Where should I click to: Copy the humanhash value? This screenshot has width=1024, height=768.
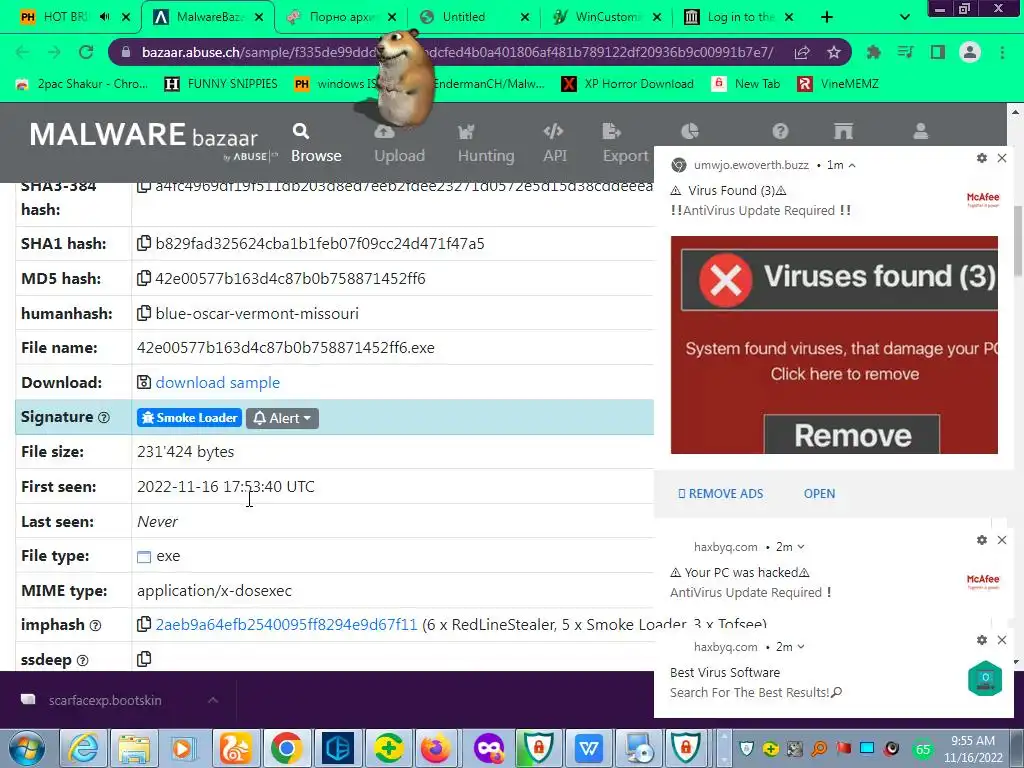pyautogui.click(x=144, y=313)
